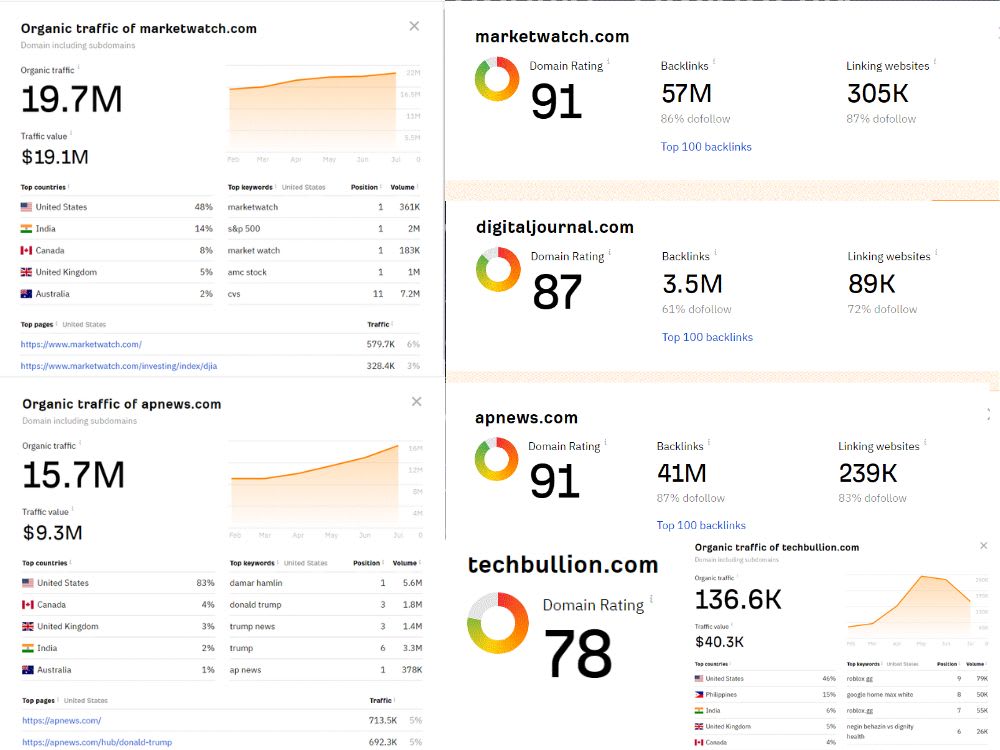Select the 'donald trump' keyword row
1000x750 pixels.
(326, 605)
